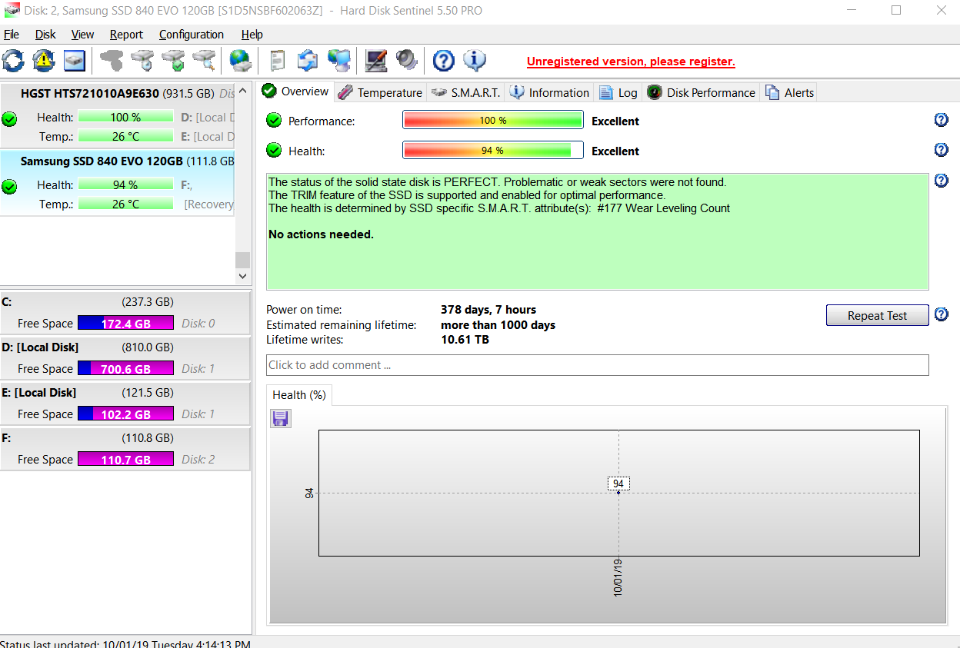The image size is (960, 648).
Task: Click the disk list scroll down arrow
Action: coord(242,276)
